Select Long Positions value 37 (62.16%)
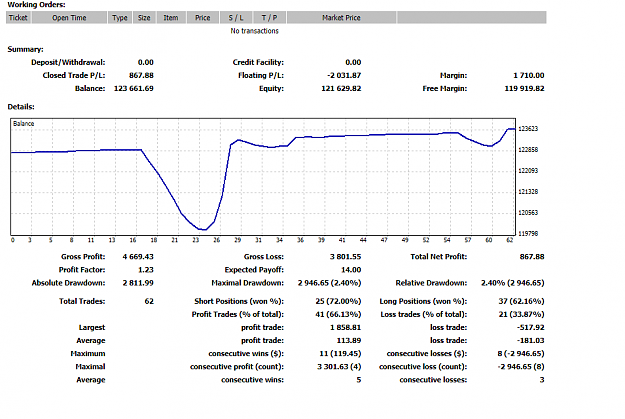The height and width of the screenshot is (419, 625). point(521,301)
